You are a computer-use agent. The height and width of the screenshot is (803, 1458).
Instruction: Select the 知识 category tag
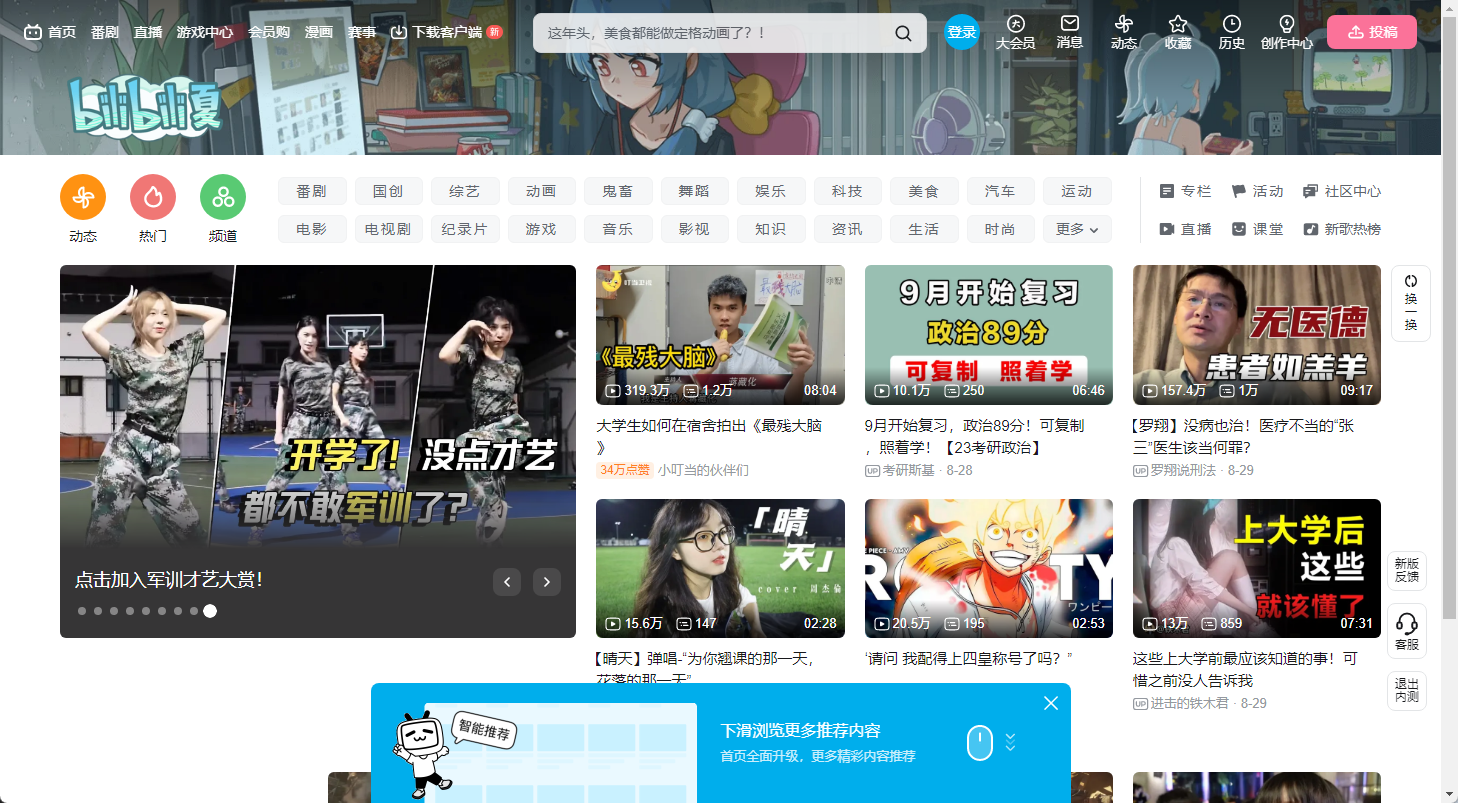(771, 229)
